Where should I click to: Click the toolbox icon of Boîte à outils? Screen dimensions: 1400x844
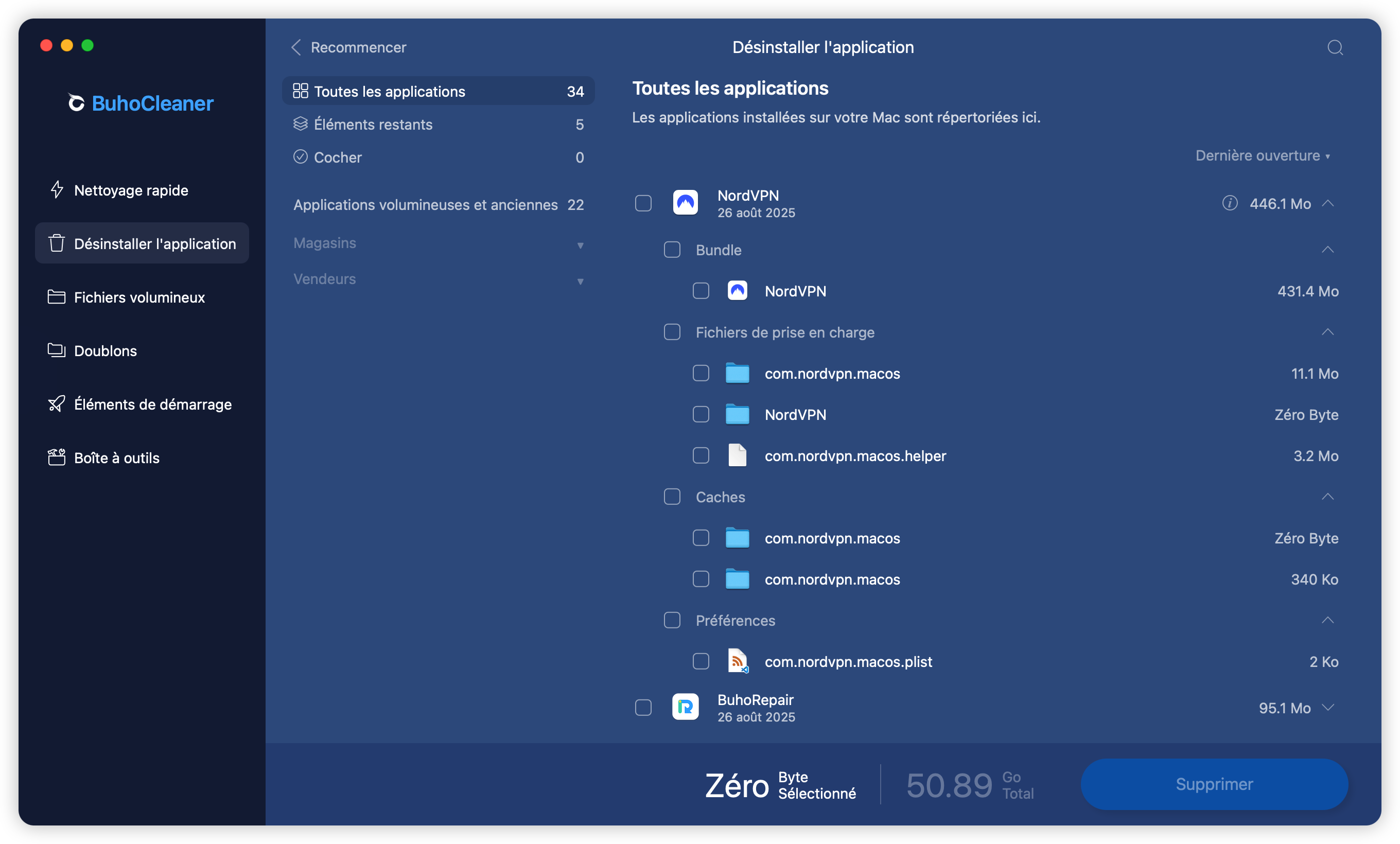tap(56, 457)
